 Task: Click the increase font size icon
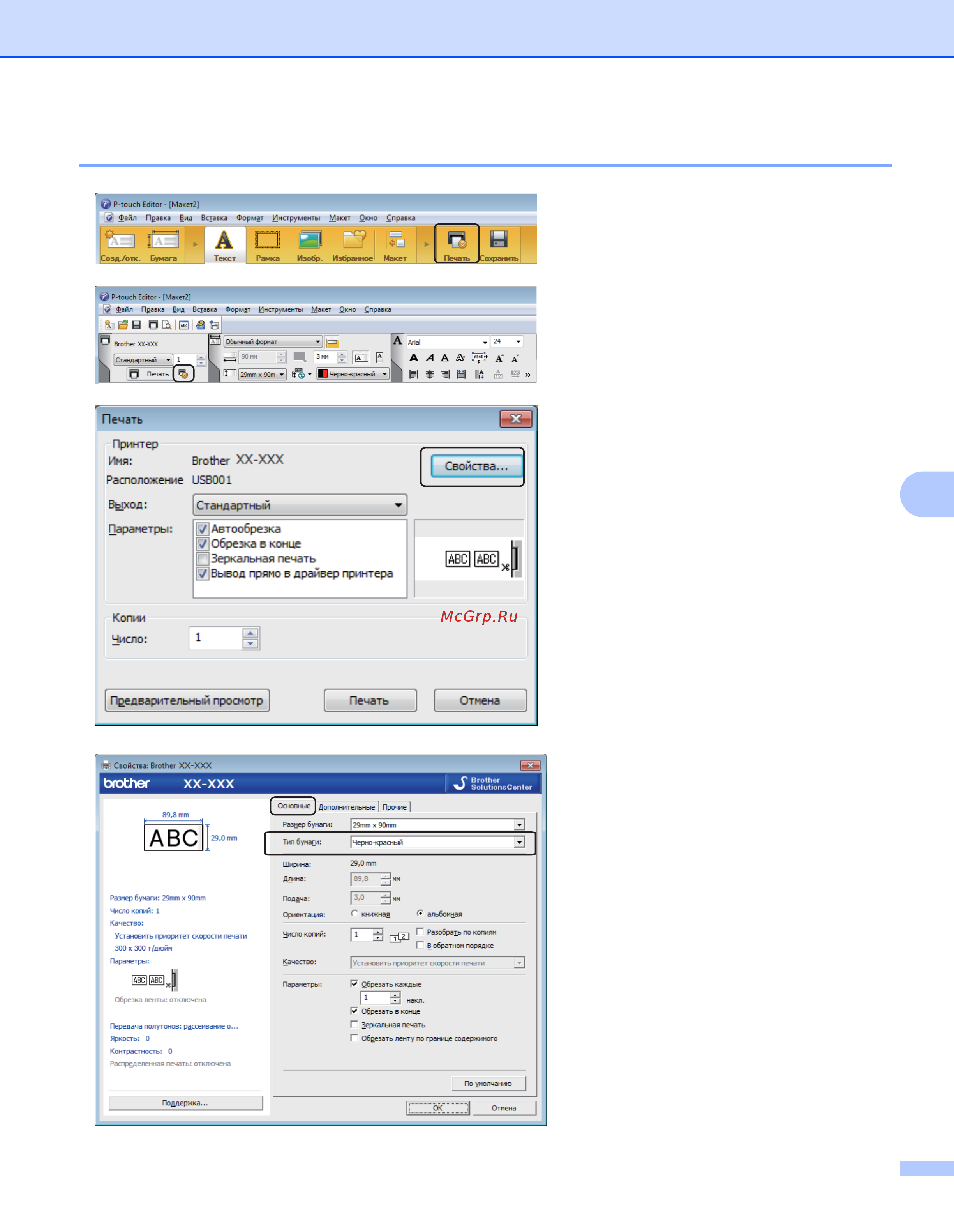click(x=499, y=358)
